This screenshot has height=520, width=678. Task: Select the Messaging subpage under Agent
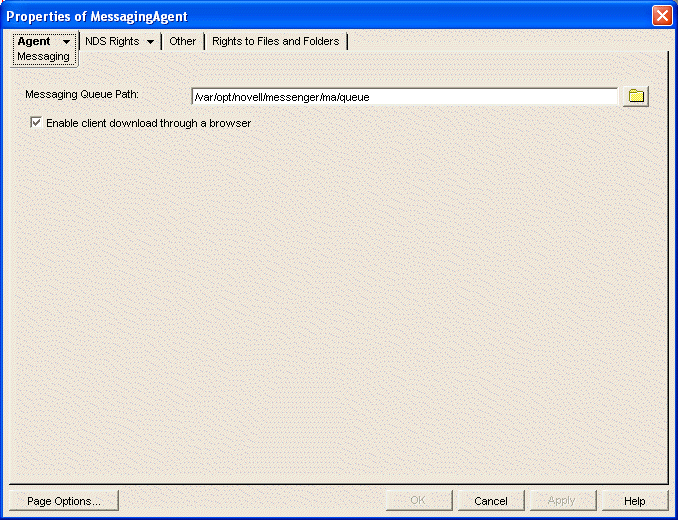44,57
